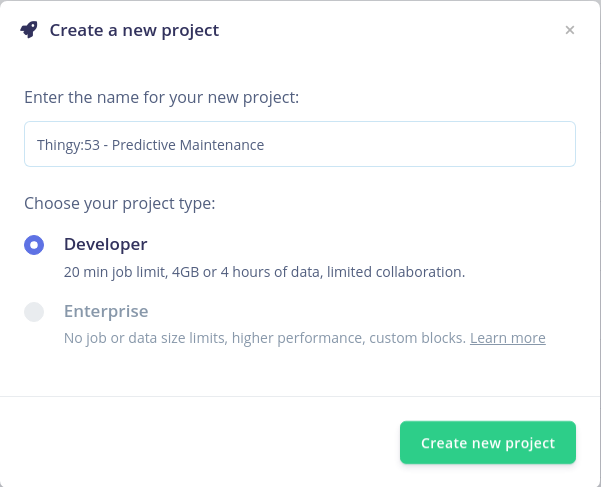Click the rocket icon in dialog header
The height and width of the screenshot is (487, 601).
pos(29,30)
